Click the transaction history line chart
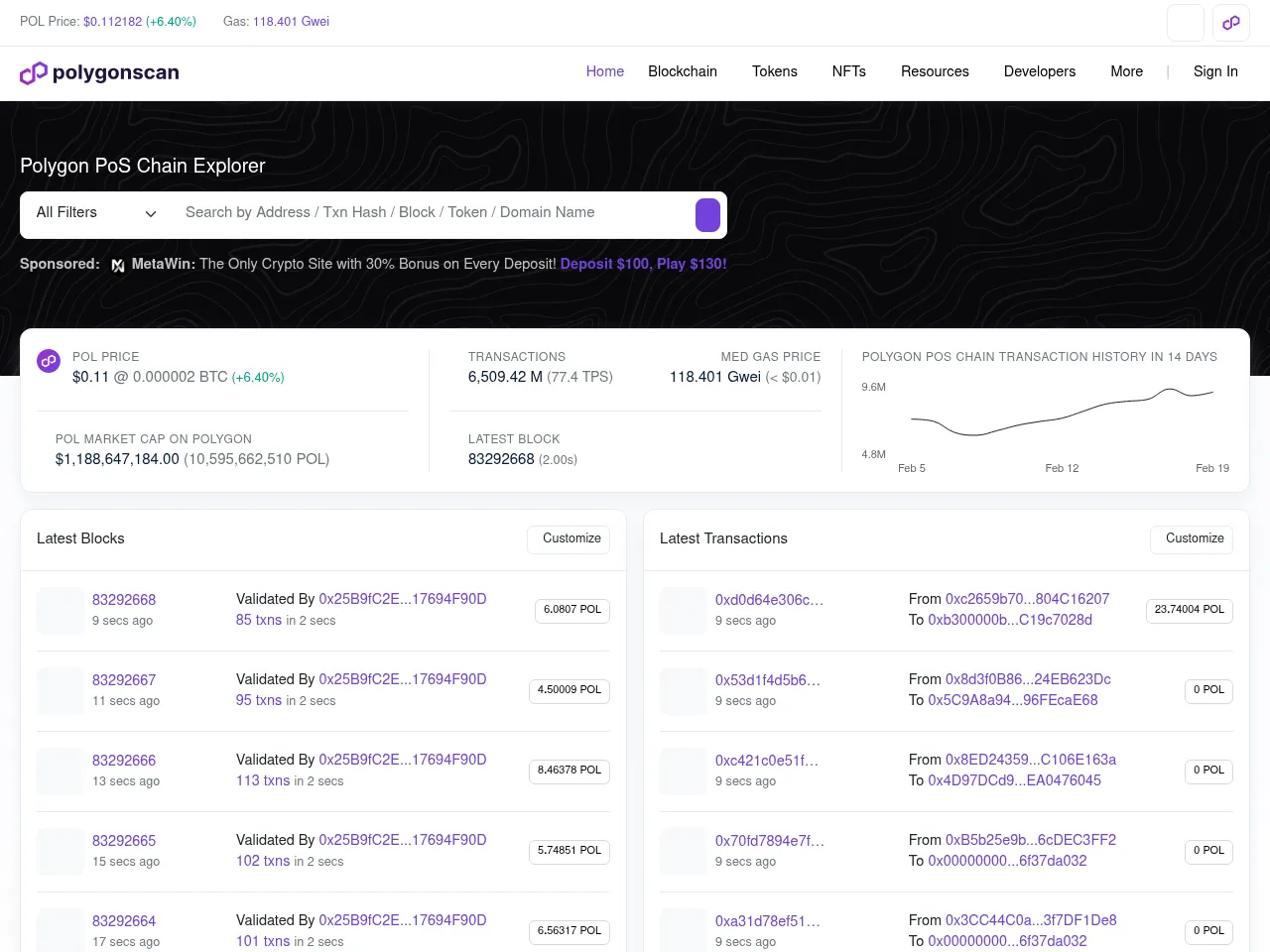This screenshot has height=952, width=1270. point(1062,415)
